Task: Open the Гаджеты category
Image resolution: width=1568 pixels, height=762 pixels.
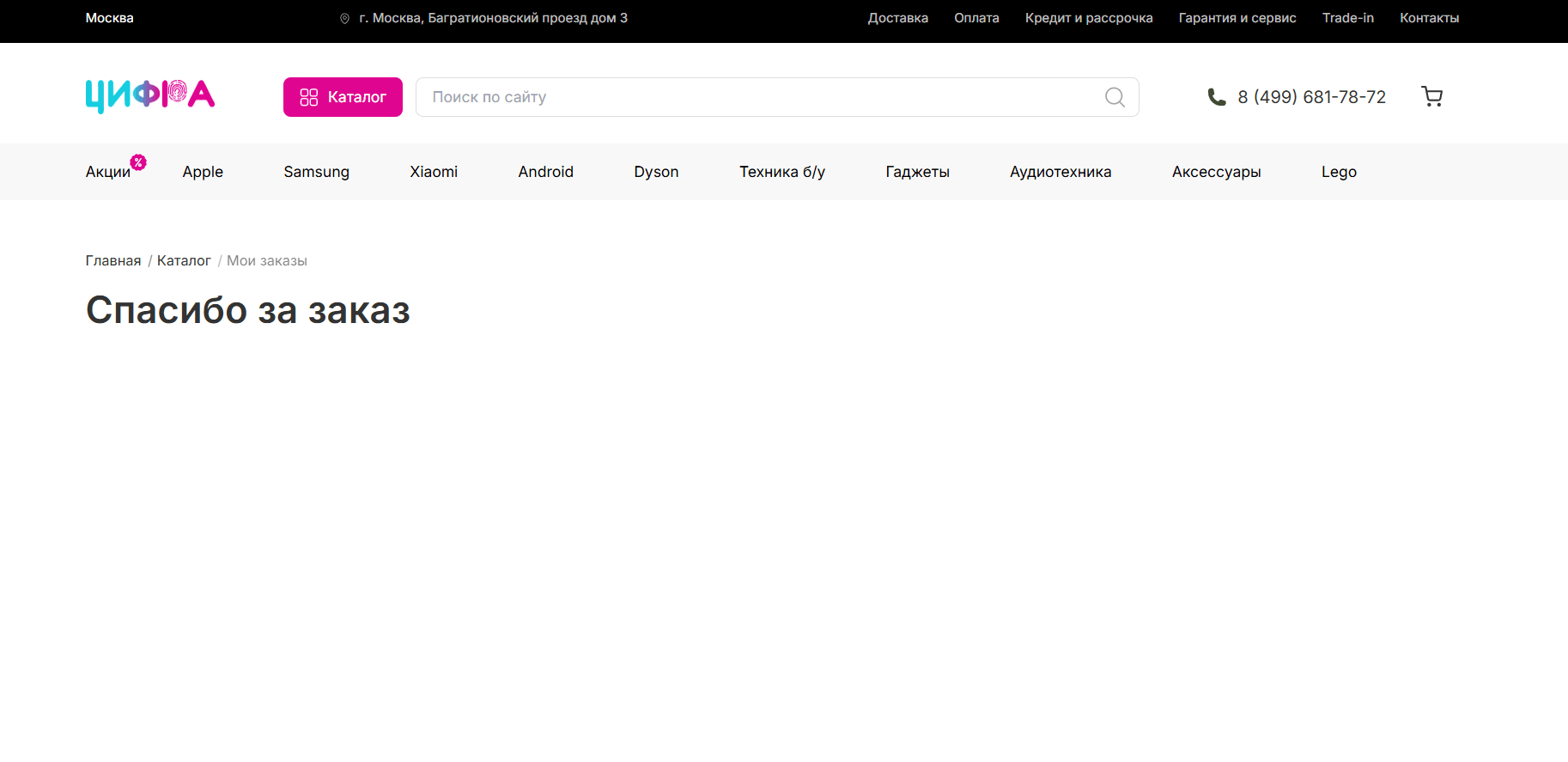Action: point(917,172)
